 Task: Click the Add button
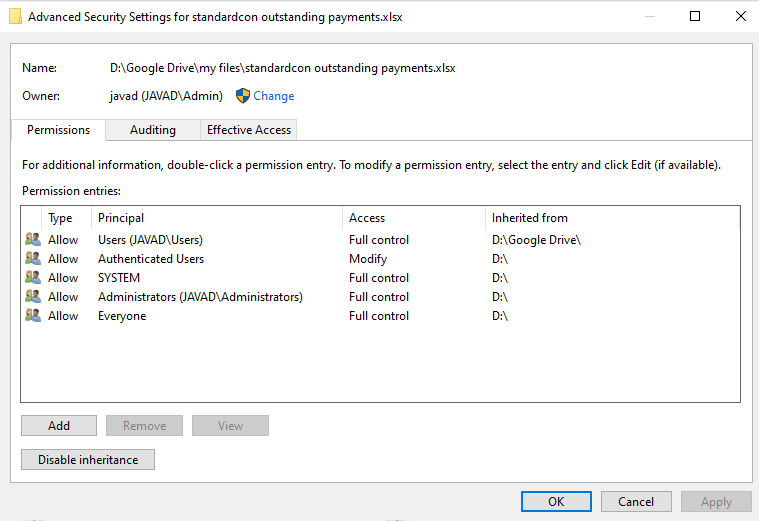[x=59, y=426]
